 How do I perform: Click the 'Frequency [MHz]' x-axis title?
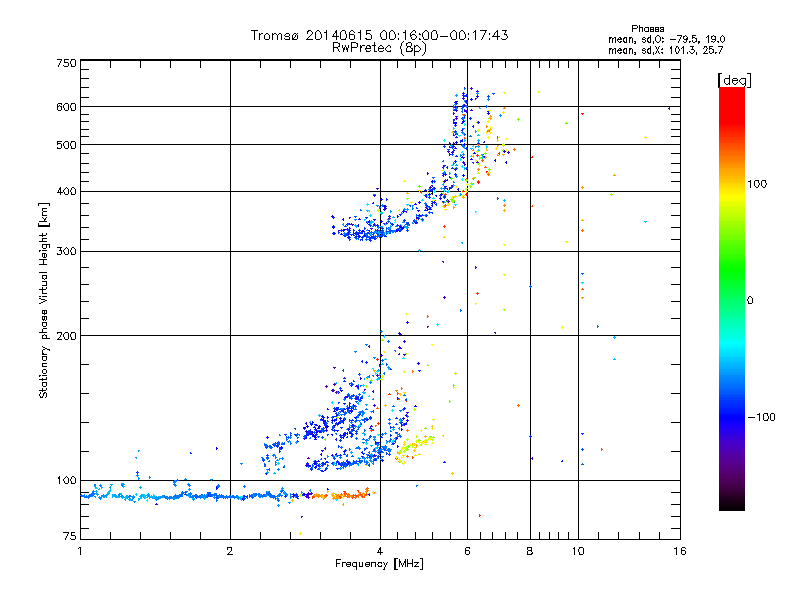click(x=379, y=564)
